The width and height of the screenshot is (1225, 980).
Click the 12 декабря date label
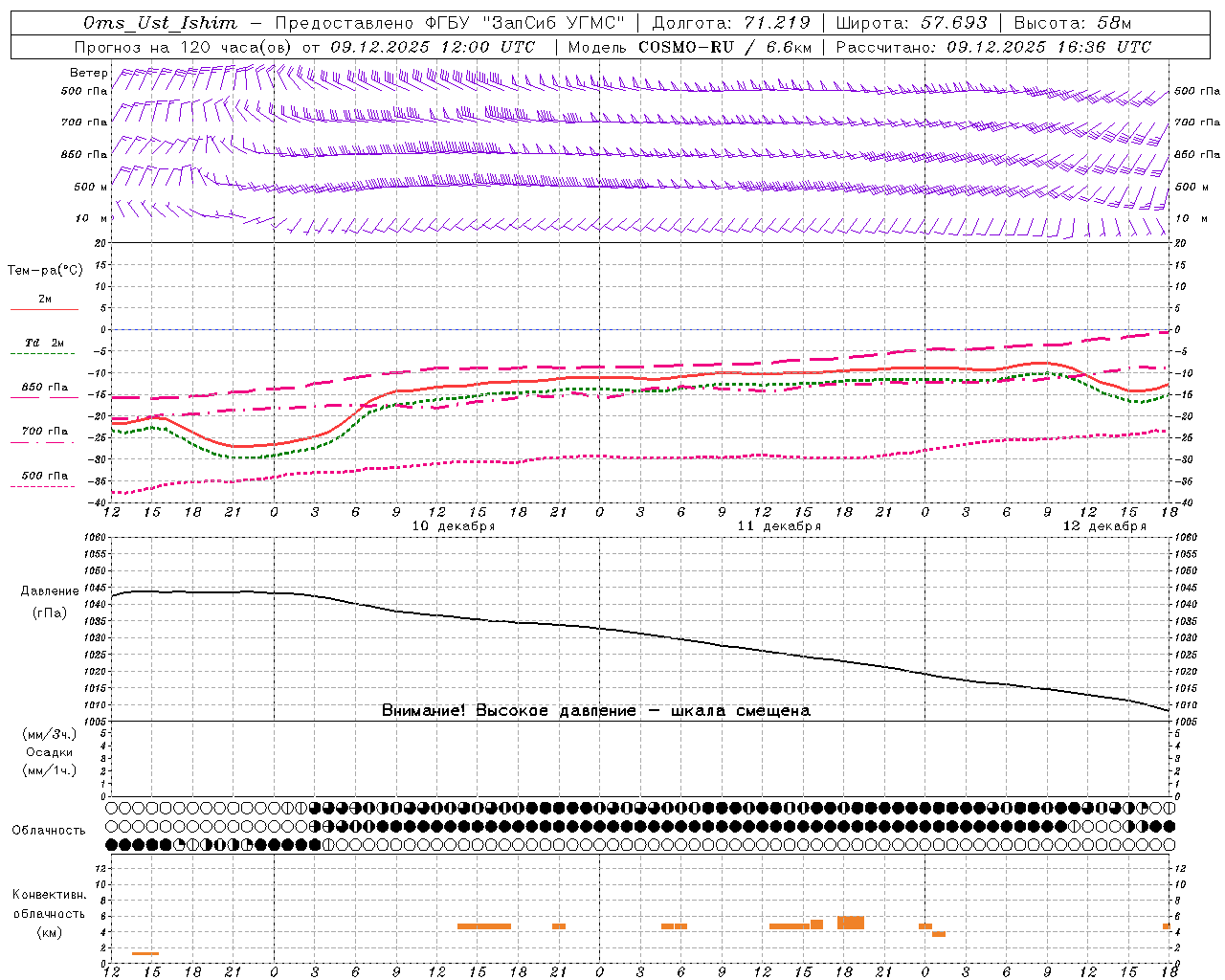pos(1103,526)
